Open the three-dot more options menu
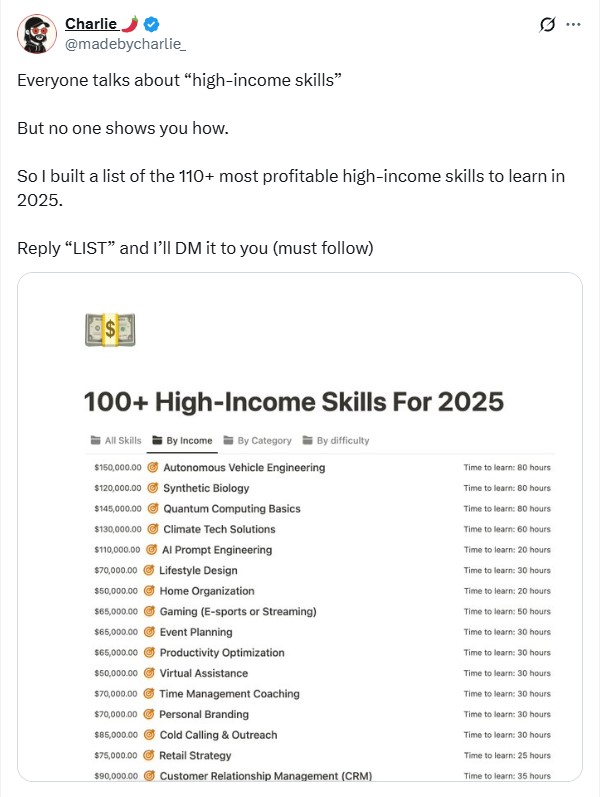Image resolution: width=601 pixels, height=797 pixels. click(x=574, y=25)
